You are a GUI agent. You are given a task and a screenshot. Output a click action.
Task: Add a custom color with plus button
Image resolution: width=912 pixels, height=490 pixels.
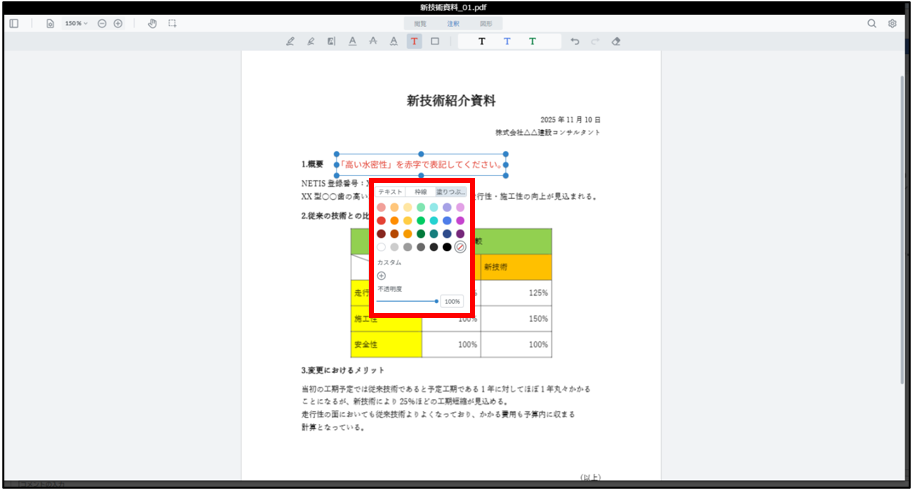[381, 275]
